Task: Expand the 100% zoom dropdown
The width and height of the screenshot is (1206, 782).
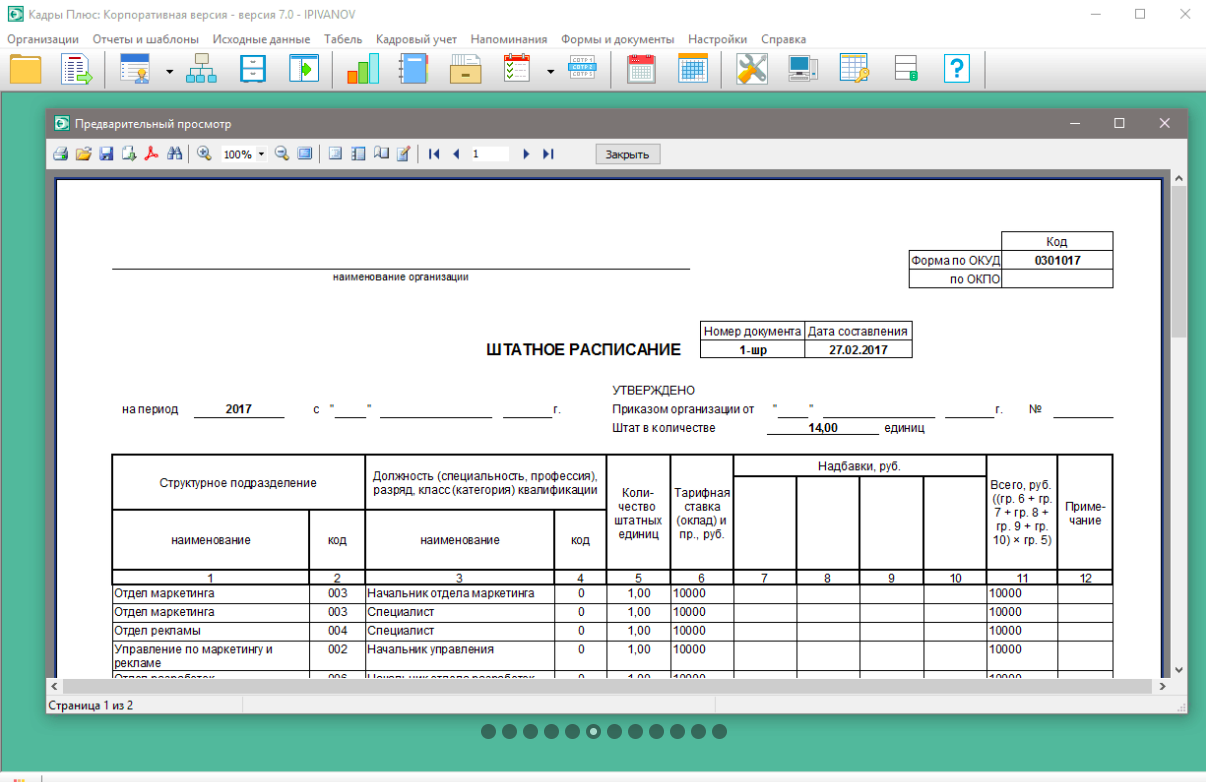Action: 262,155
